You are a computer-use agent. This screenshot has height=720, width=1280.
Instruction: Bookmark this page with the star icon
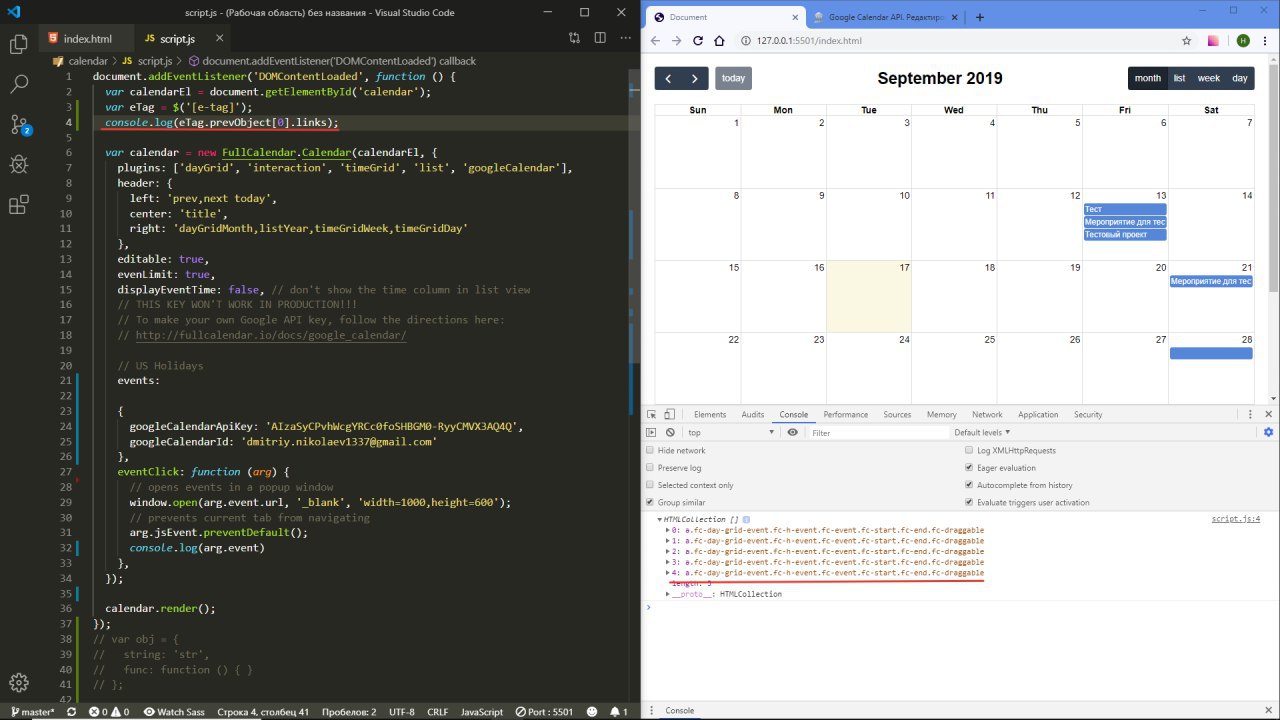[1186, 41]
